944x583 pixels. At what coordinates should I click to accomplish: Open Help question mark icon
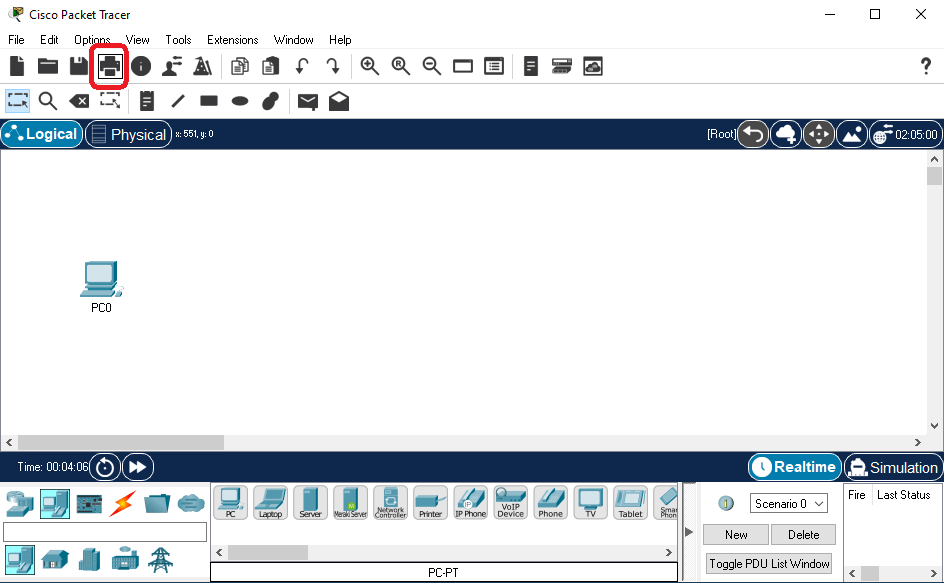[926, 66]
